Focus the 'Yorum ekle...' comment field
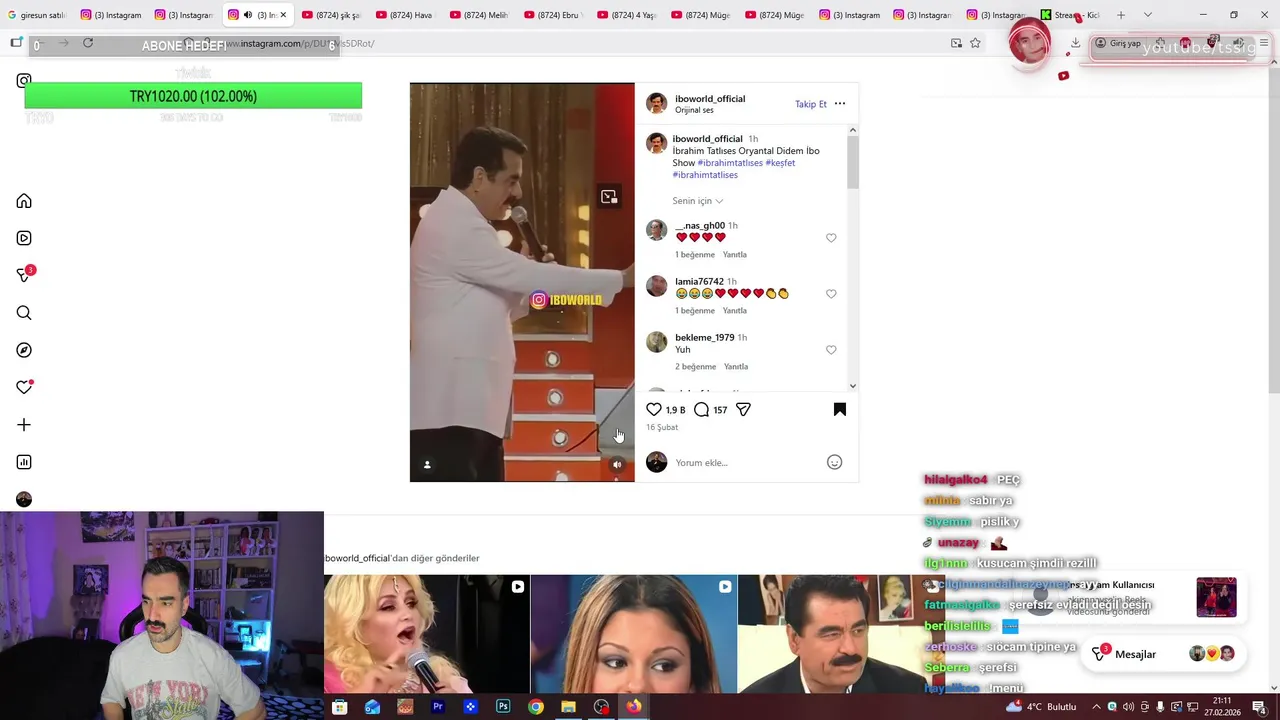 point(745,463)
